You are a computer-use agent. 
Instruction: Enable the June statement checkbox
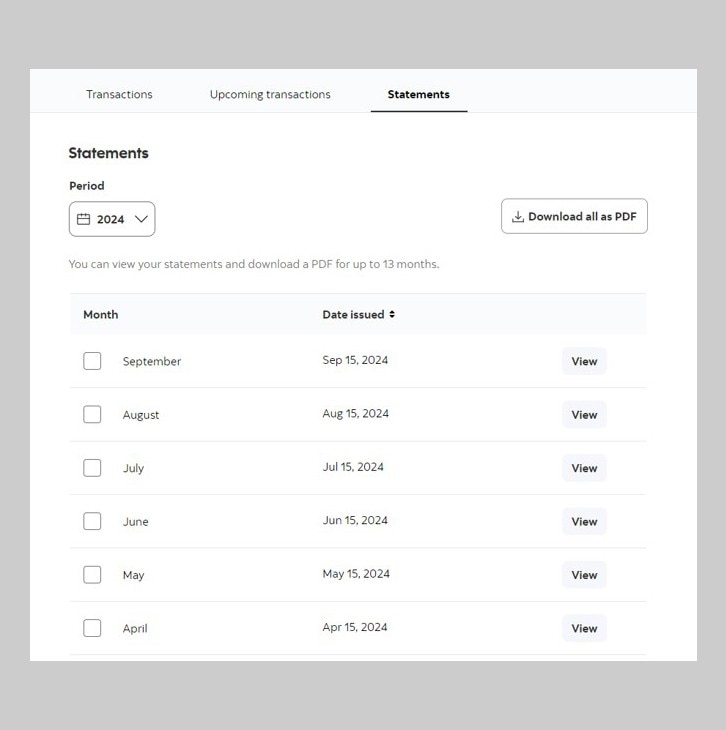92,521
